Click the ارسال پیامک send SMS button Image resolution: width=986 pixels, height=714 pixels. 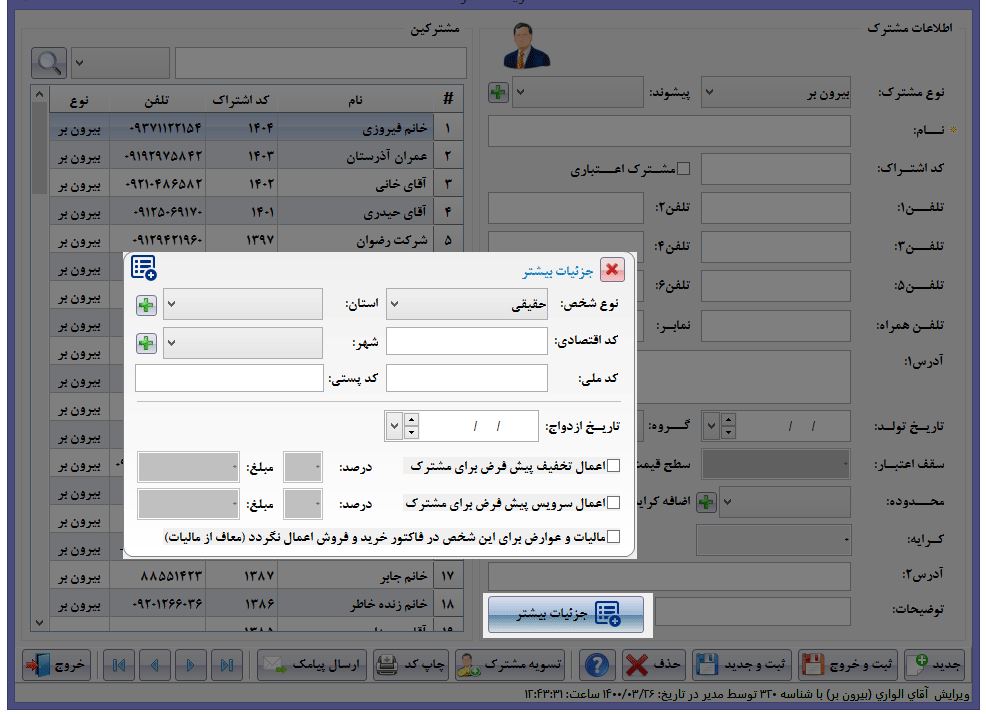[313, 665]
